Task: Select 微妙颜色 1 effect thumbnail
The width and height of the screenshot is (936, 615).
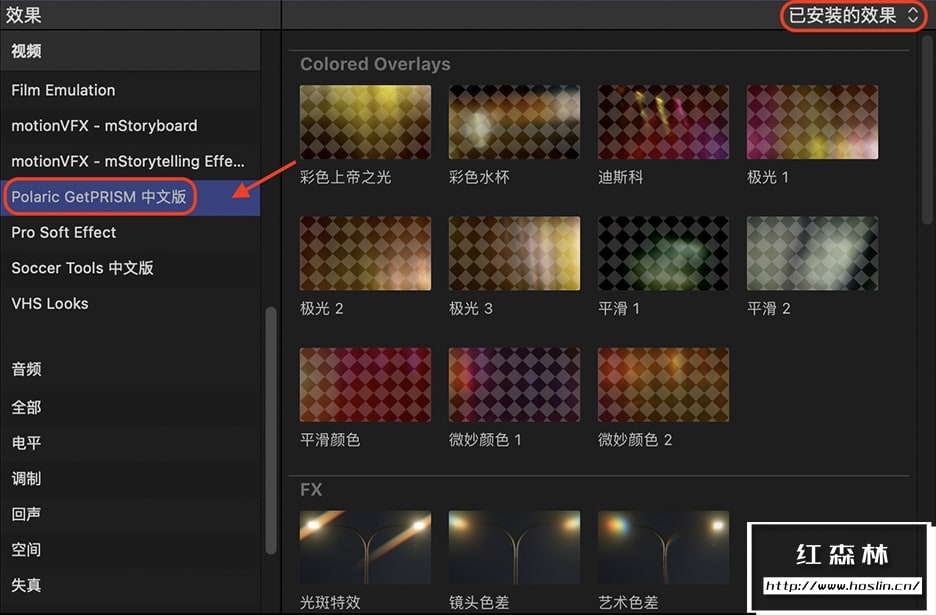Action: 514,385
